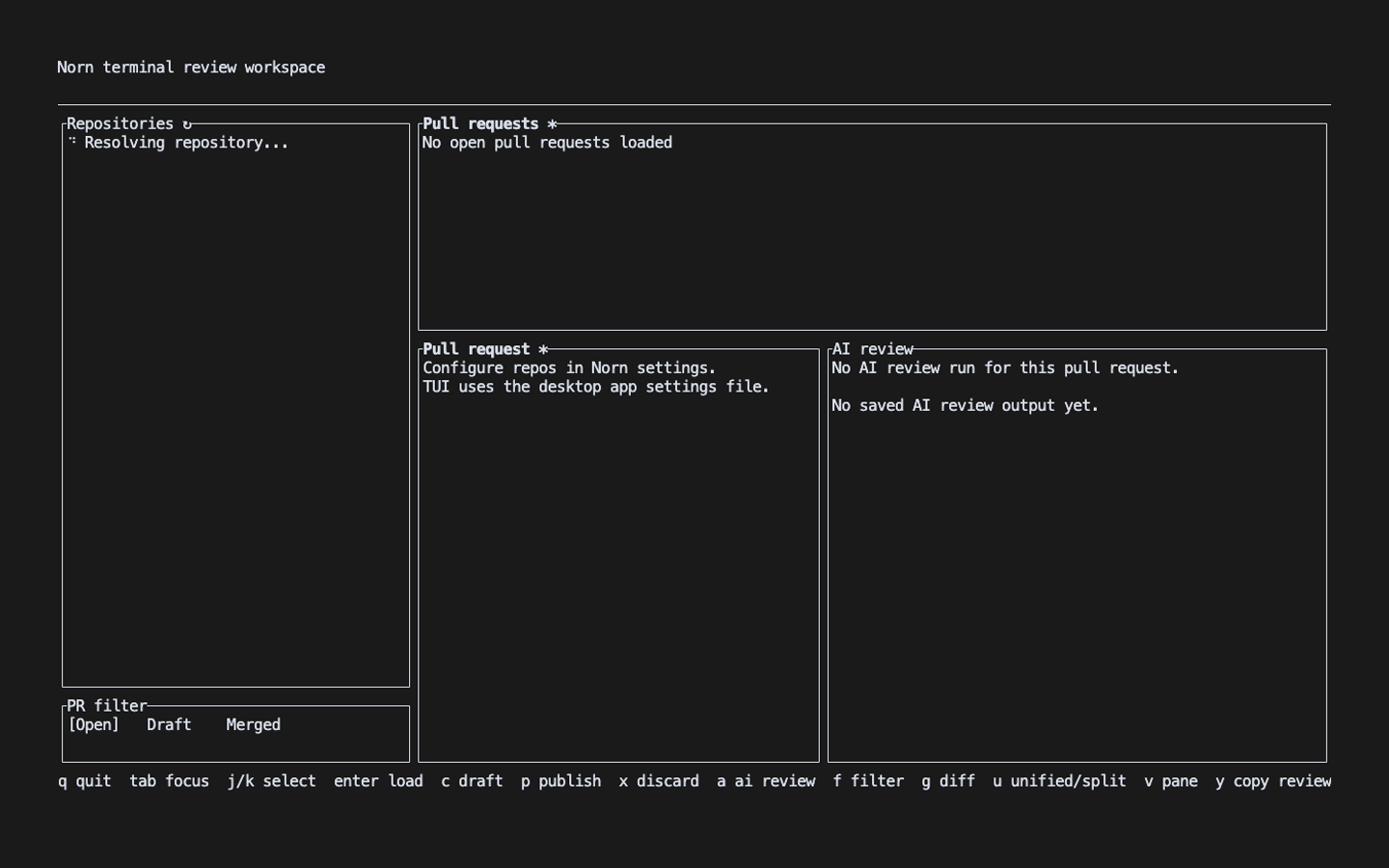Select the Merged PR filter option
The image size is (1389, 868).
tap(253, 724)
